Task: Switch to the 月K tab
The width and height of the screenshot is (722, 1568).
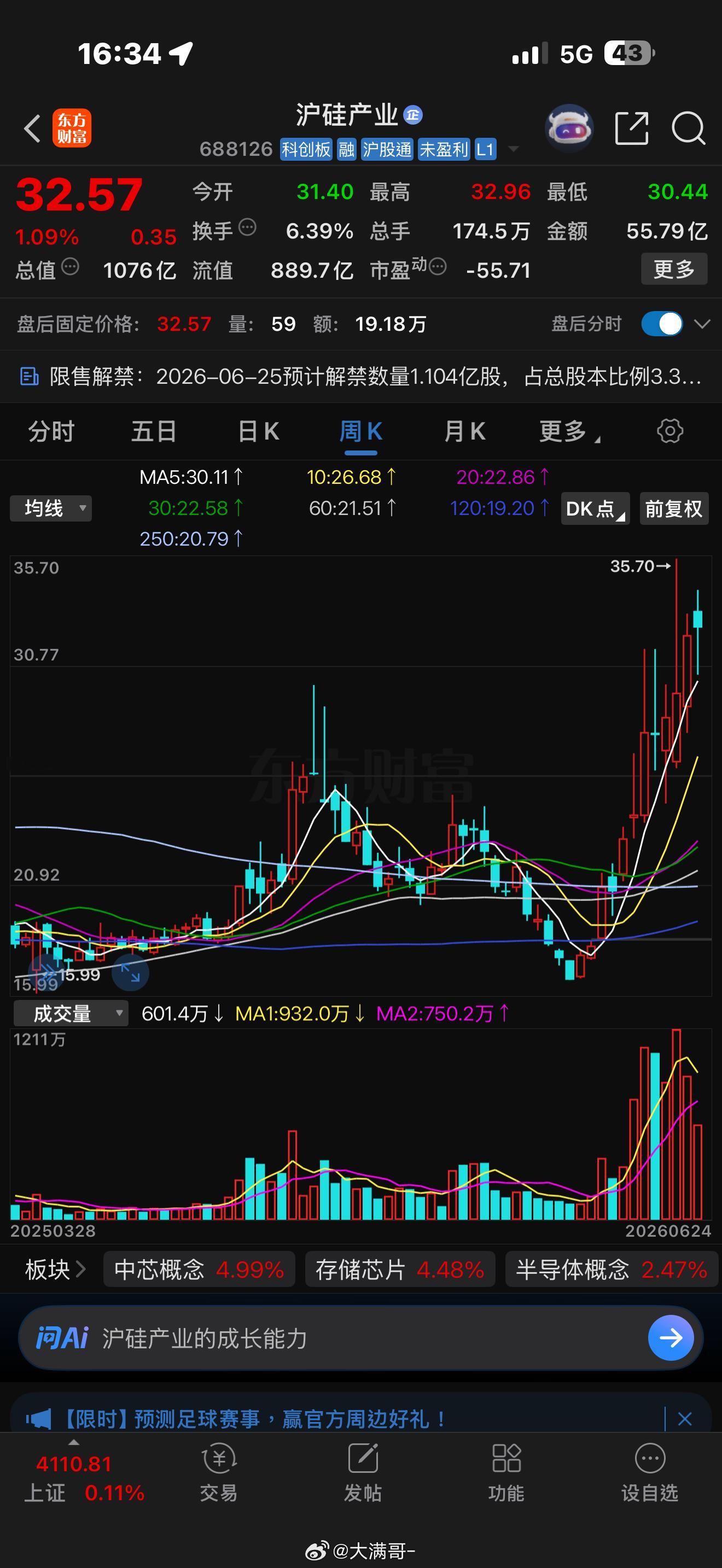Action: pyautogui.click(x=464, y=431)
